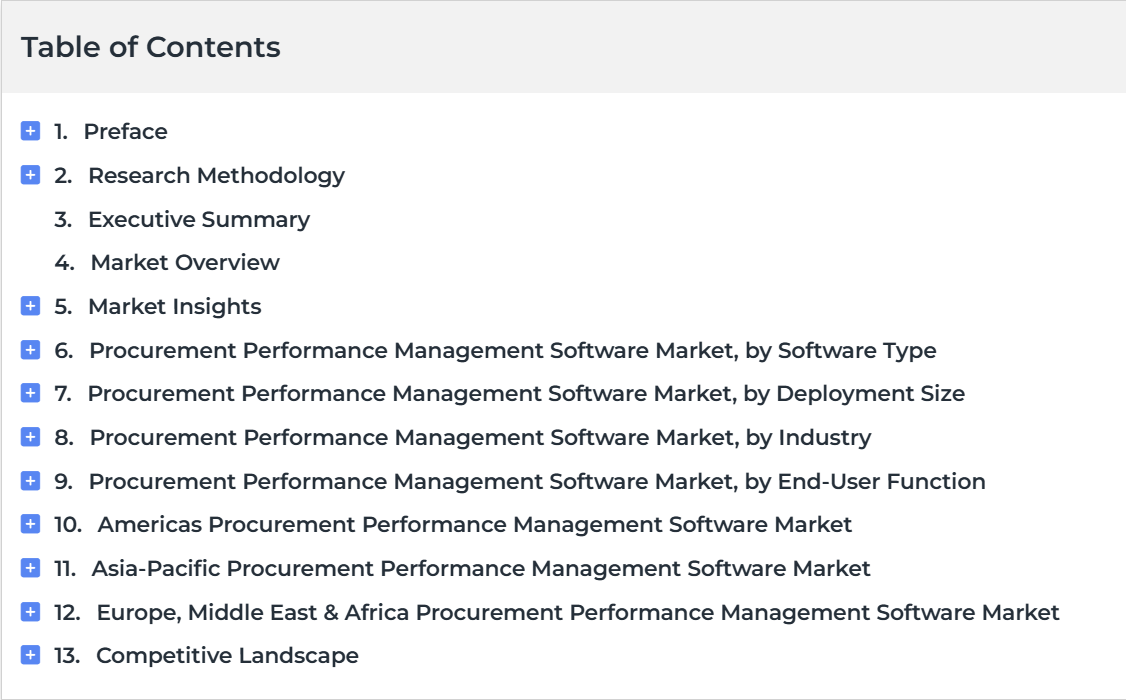The height and width of the screenshot is (700, 1126).
Task: Click plus icon for Europe, Middle East & Africa
Action: [30, 612]
